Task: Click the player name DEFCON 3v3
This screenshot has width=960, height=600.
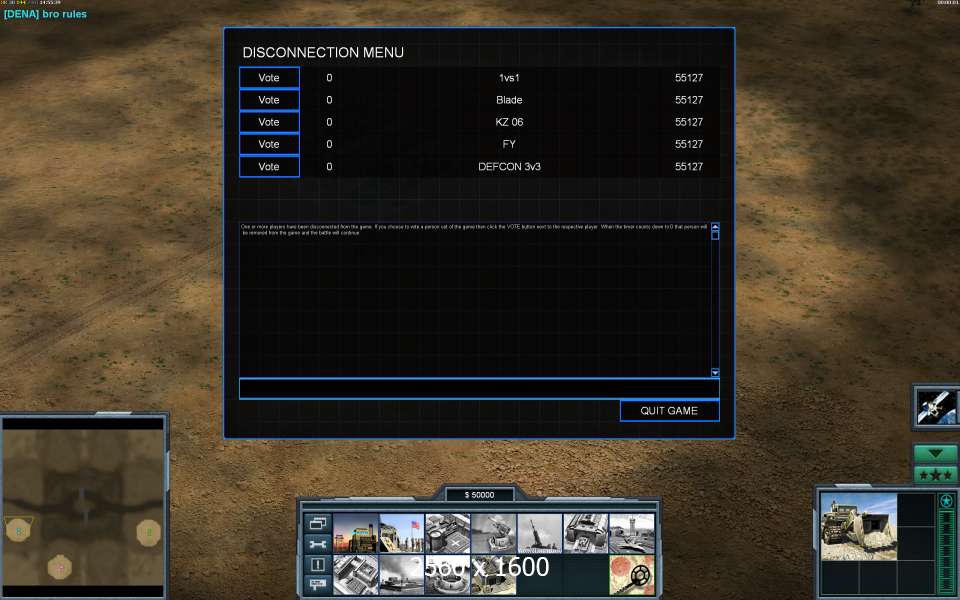Action: [x=509, y=167]
